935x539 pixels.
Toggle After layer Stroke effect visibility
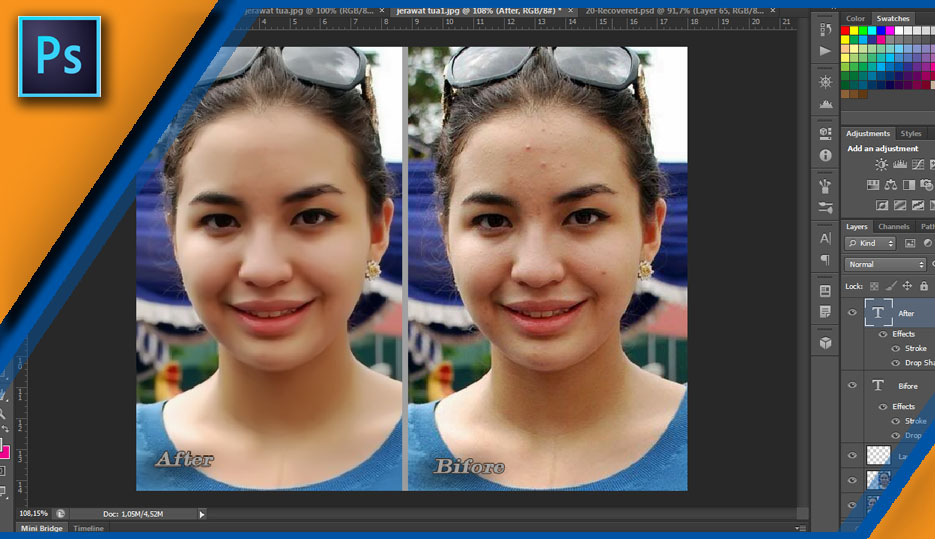click(896, 348)
